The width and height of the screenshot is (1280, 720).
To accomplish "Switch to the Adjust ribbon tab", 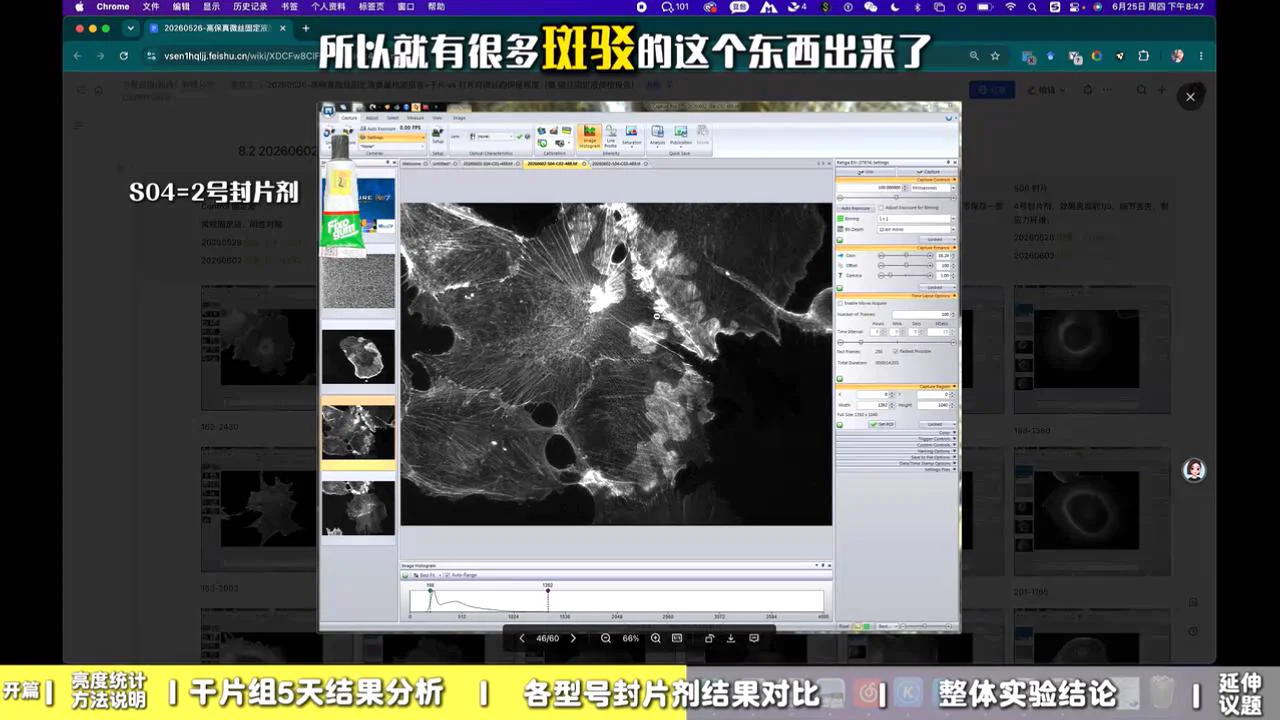I will 372,118.
